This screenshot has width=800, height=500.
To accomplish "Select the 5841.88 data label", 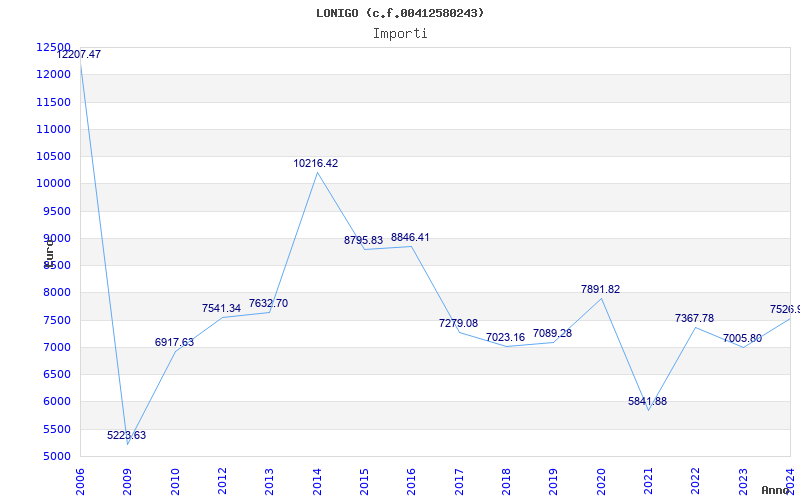I will [x=647, y=401].
